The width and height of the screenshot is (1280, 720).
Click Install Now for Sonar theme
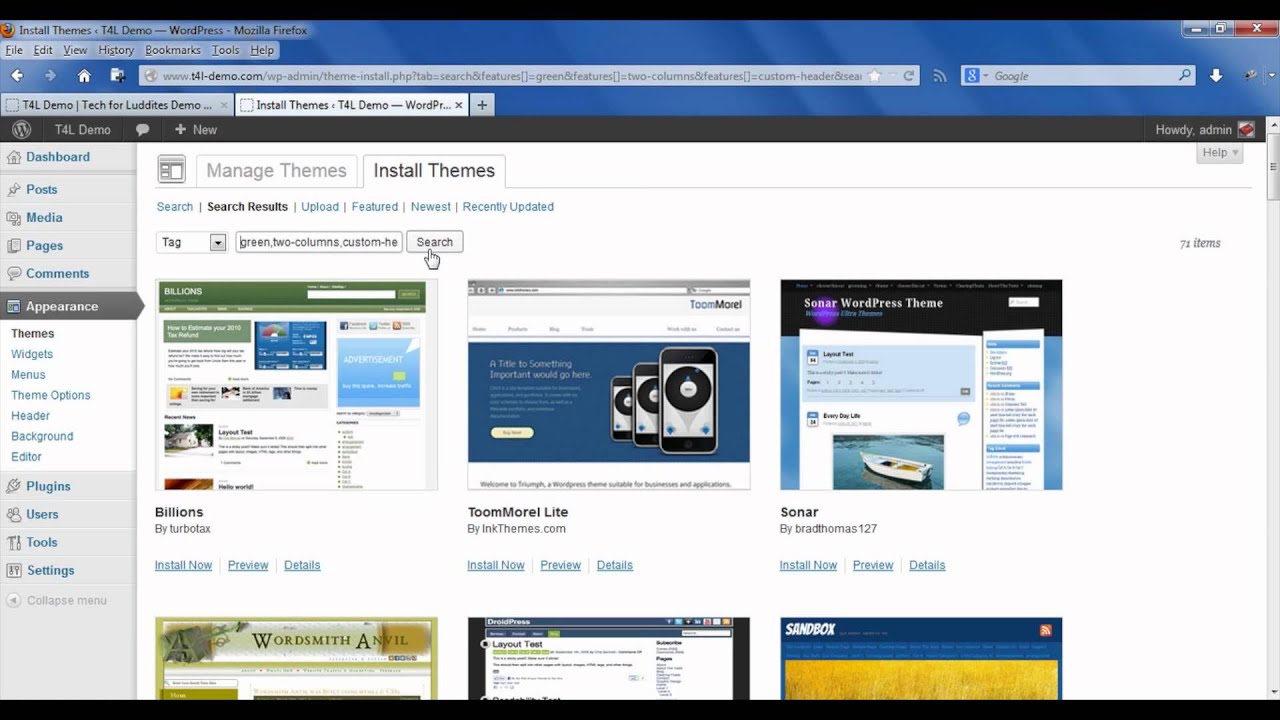click(x=808, y=565)
